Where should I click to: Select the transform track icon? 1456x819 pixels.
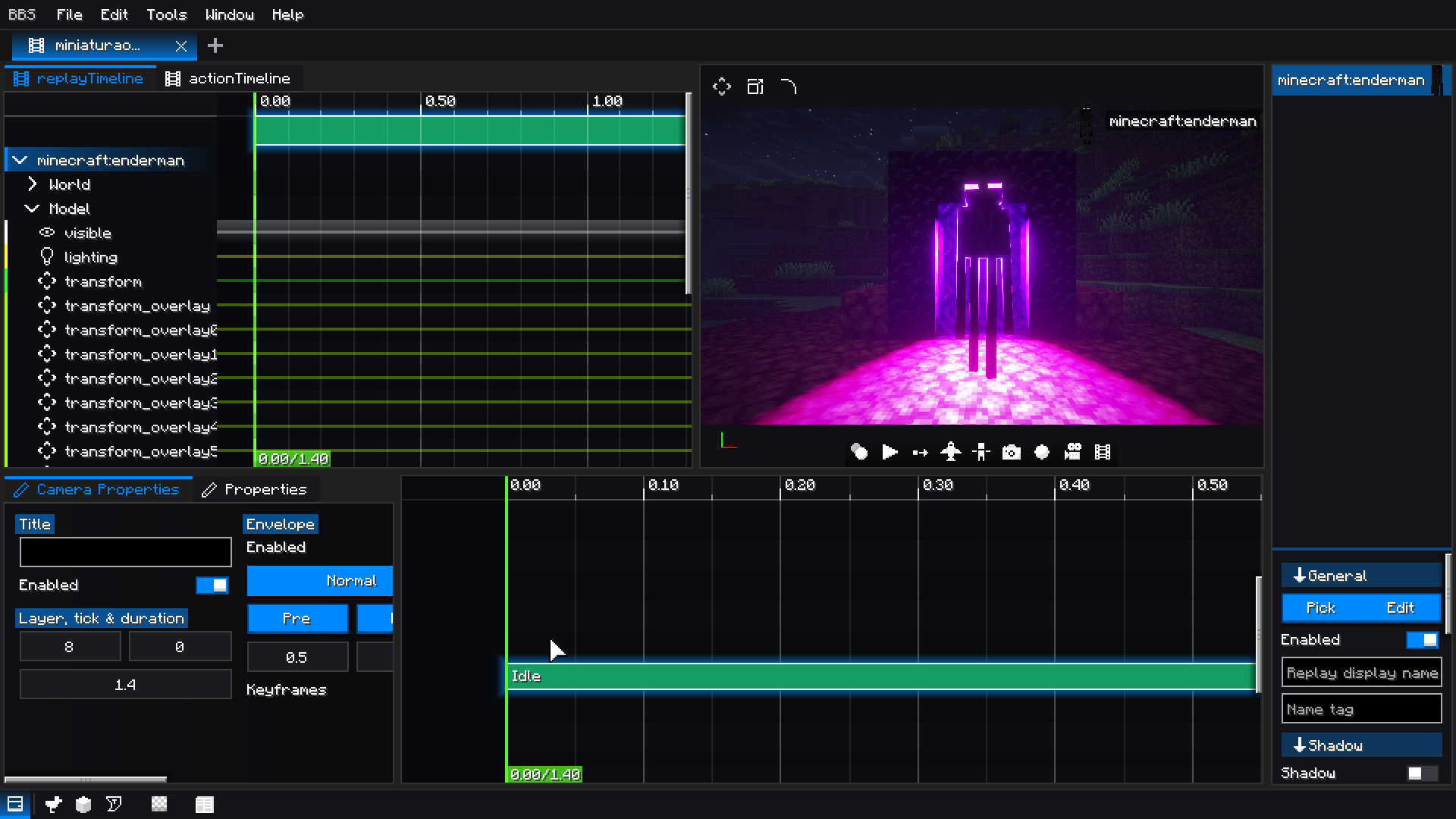point(47,281)
